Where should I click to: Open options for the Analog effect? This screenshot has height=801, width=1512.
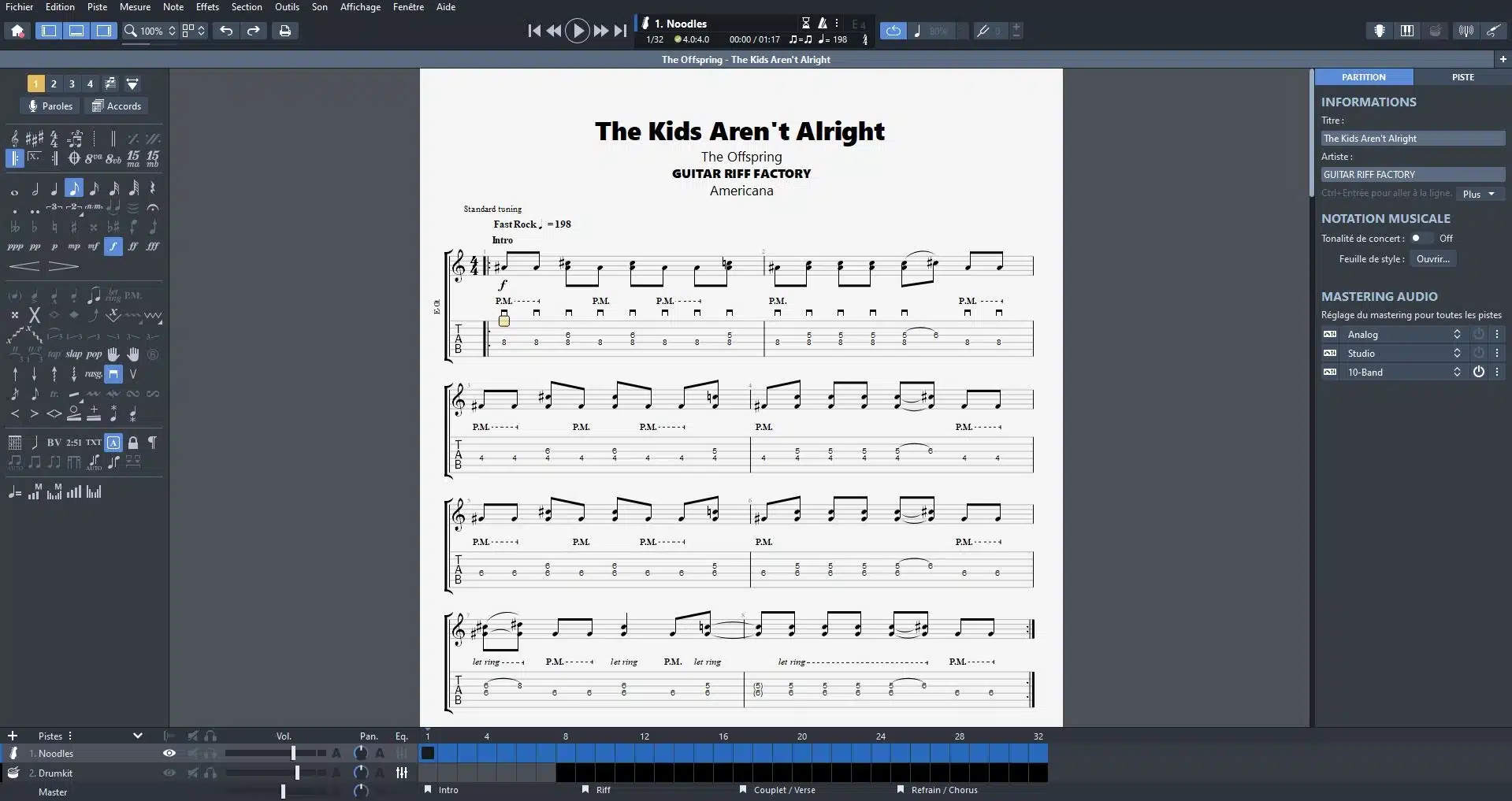(x=1497, y=334)
